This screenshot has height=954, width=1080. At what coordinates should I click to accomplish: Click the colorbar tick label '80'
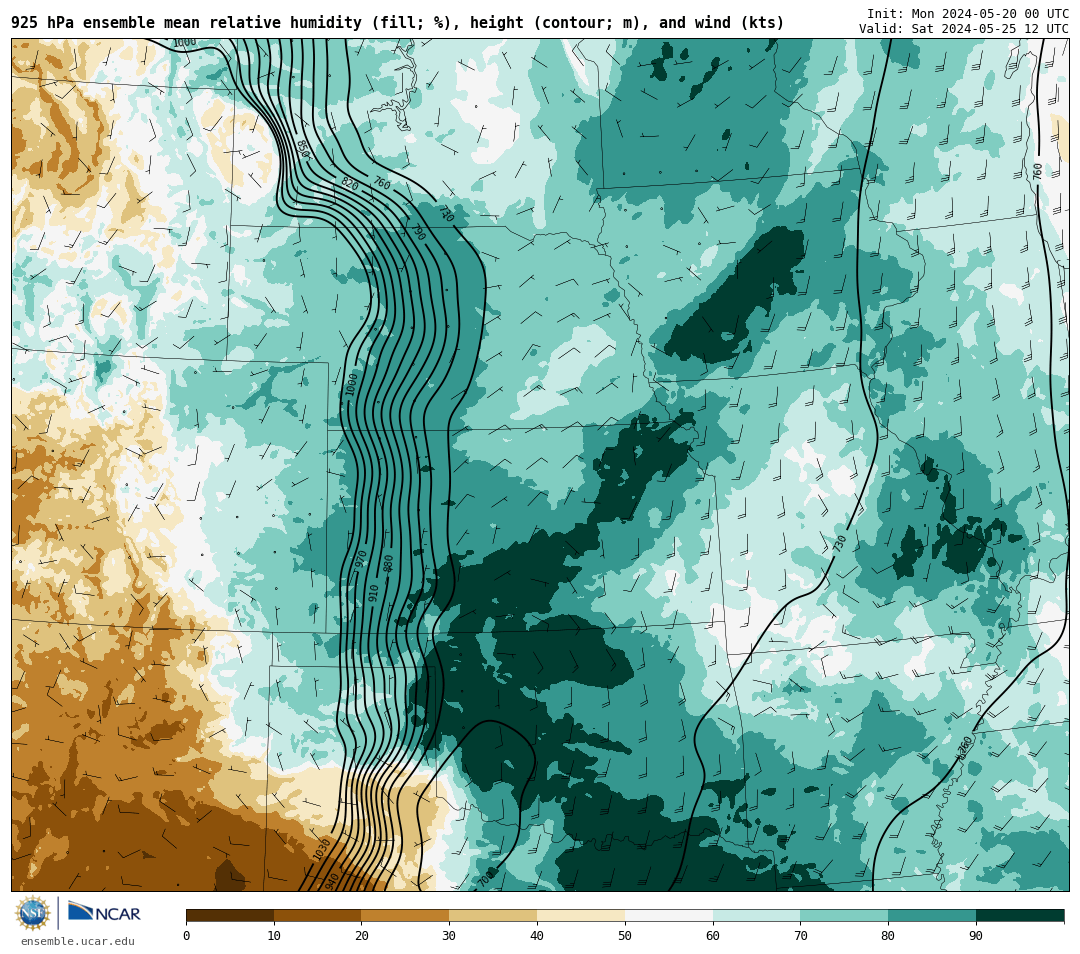889,935
